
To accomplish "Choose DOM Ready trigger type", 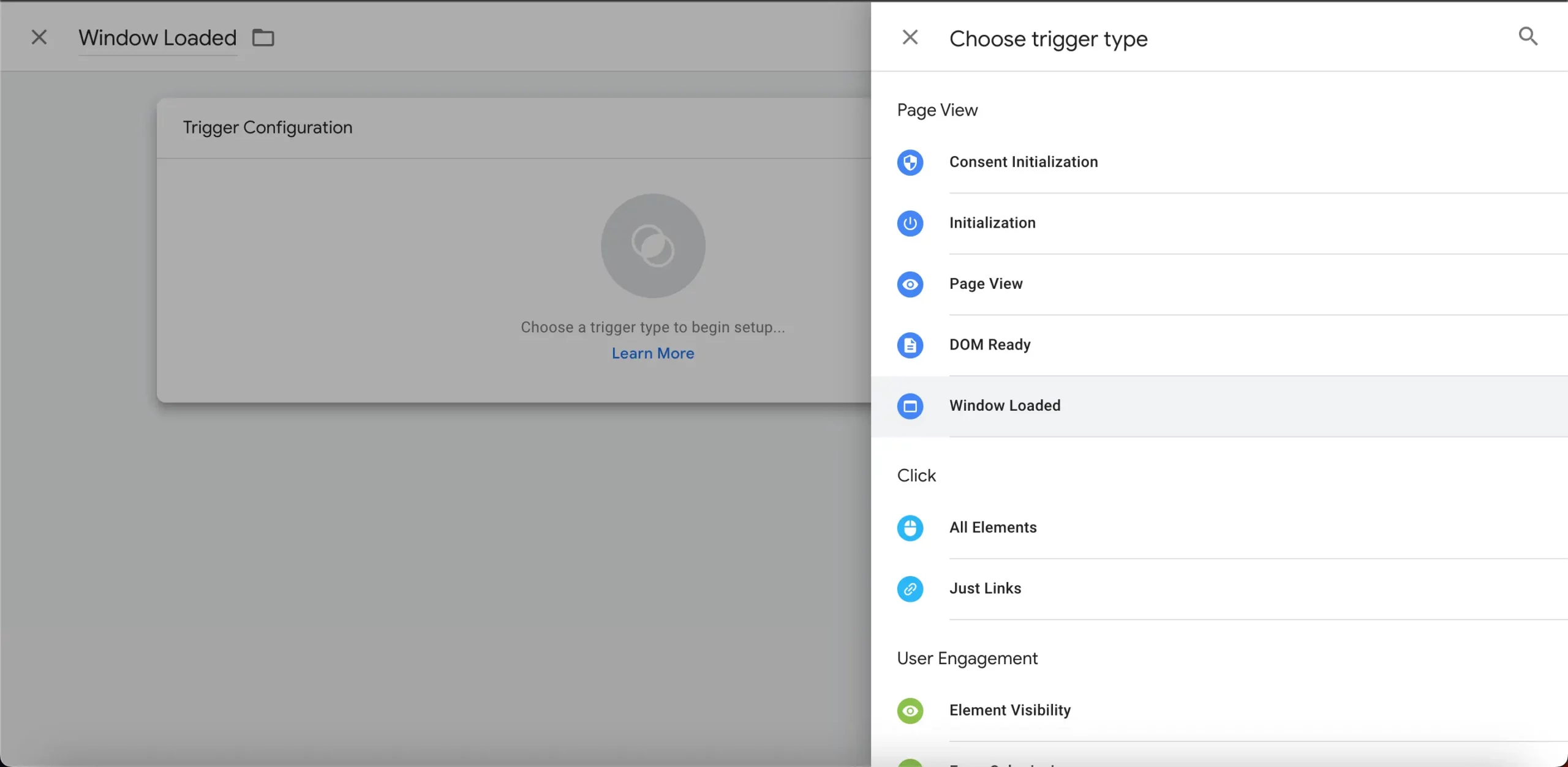I will point(1219,345).
